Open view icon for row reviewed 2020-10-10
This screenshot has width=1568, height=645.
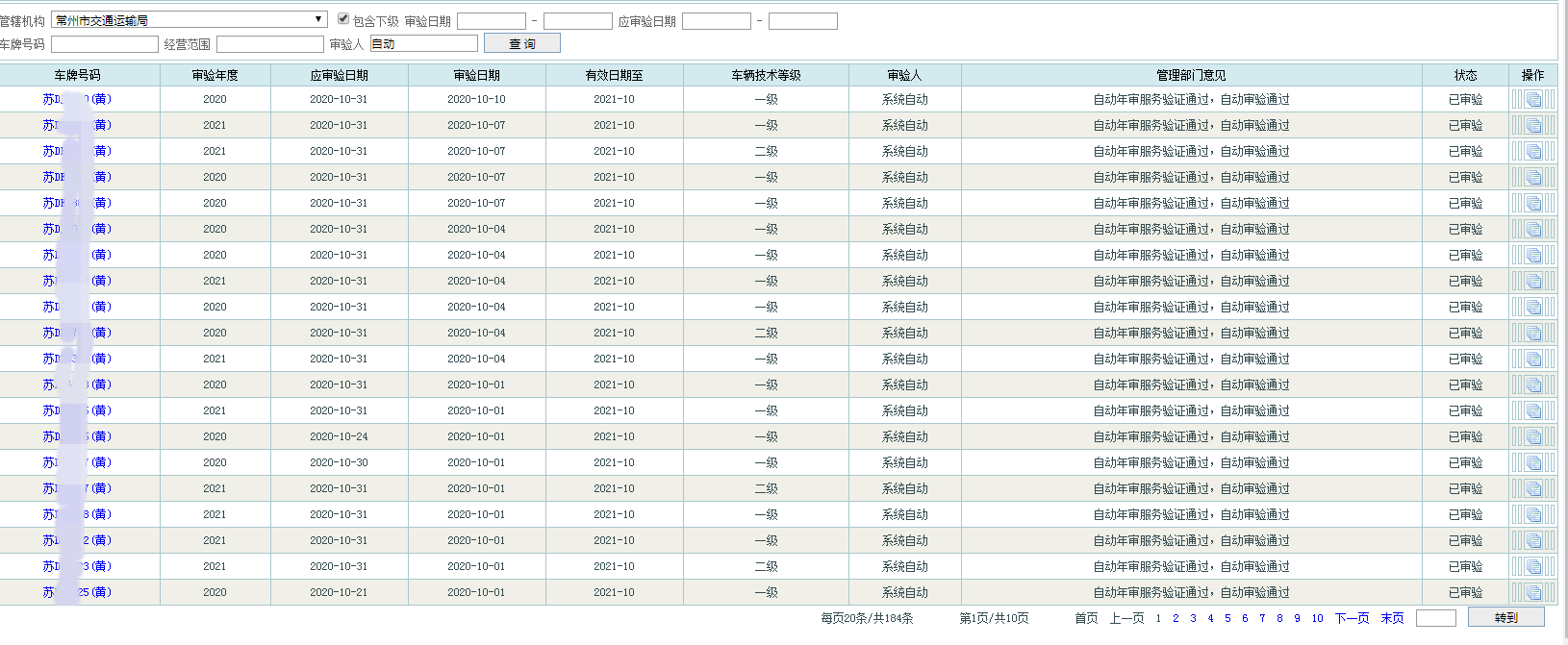pyautogui.click(x=1533, y=100)
